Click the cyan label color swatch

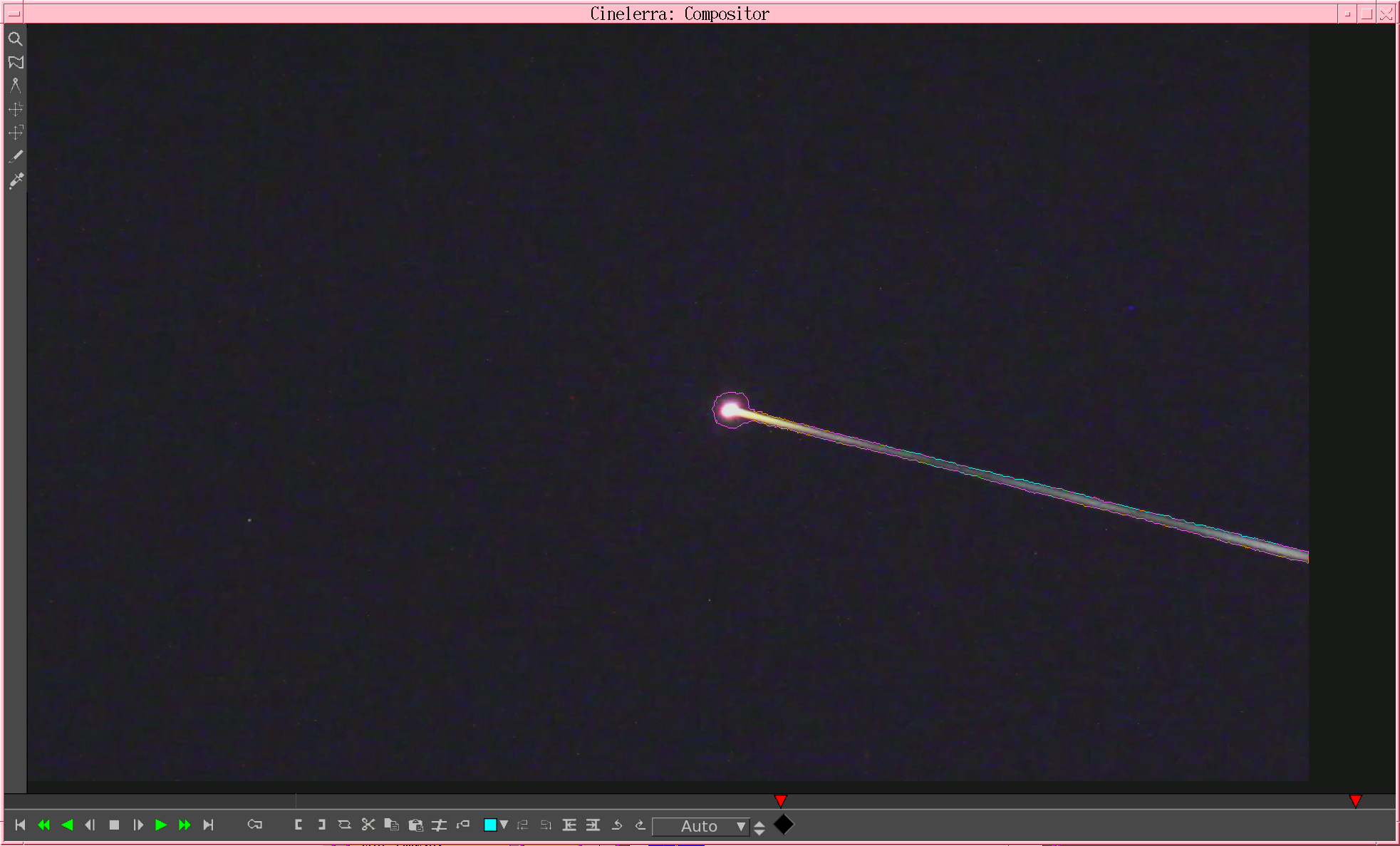(490, 825)
